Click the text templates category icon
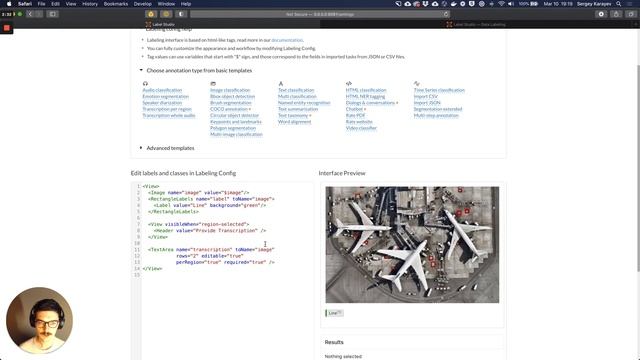640x360 pixels. click(x=280, y=83)
